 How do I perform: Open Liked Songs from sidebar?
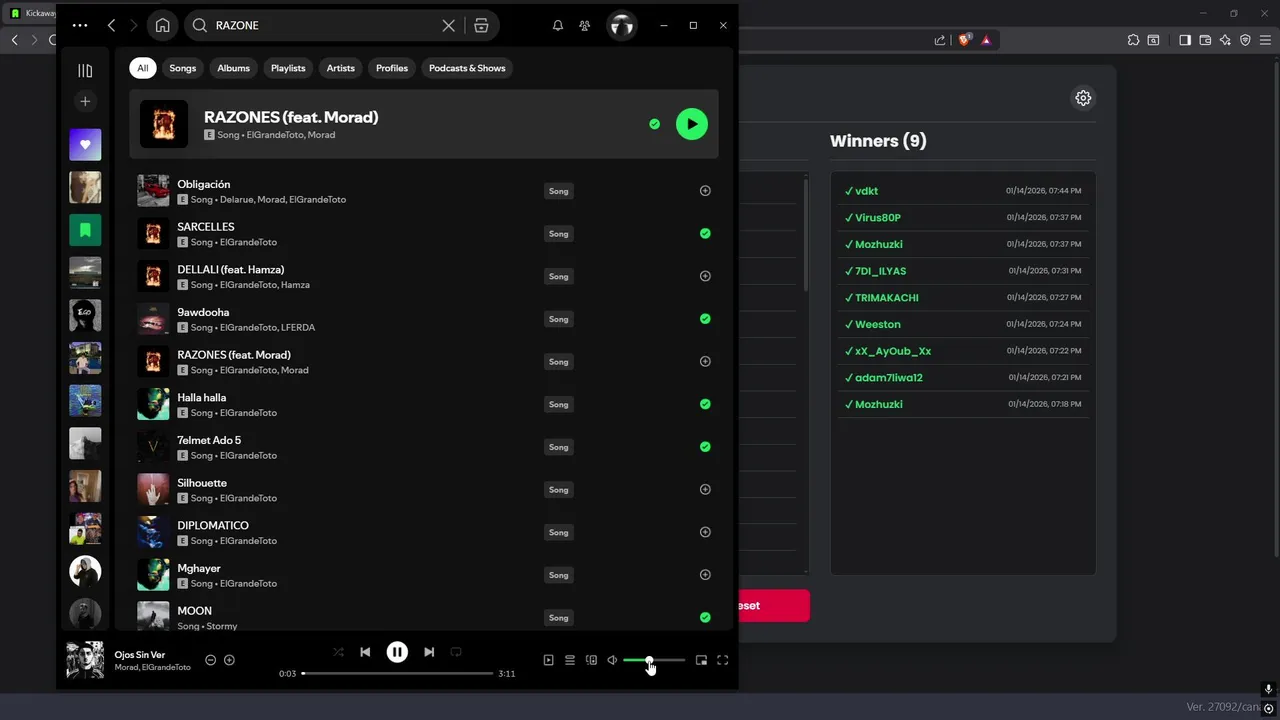[85, 144]
